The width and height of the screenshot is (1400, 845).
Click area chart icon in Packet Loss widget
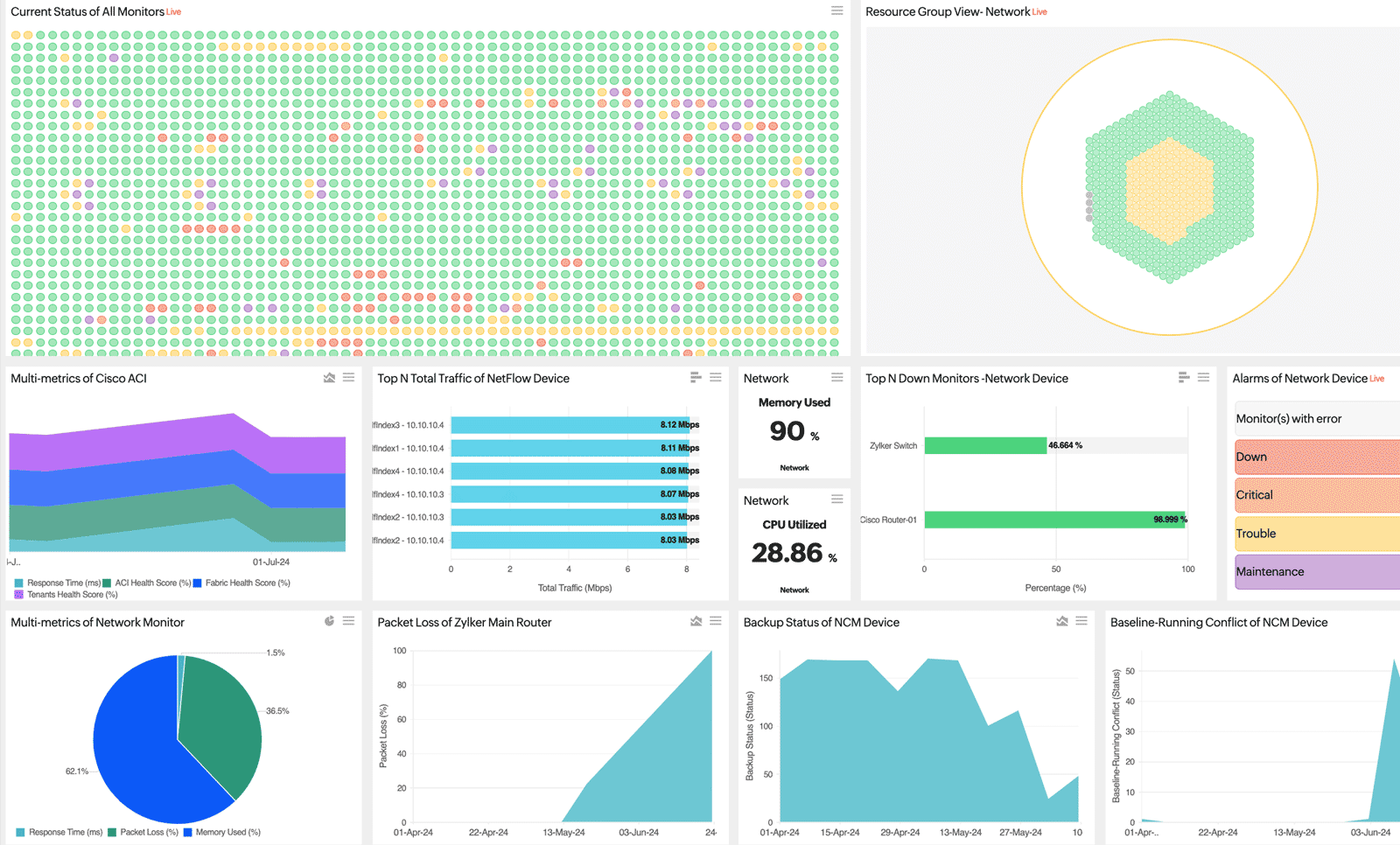(696, 621)
